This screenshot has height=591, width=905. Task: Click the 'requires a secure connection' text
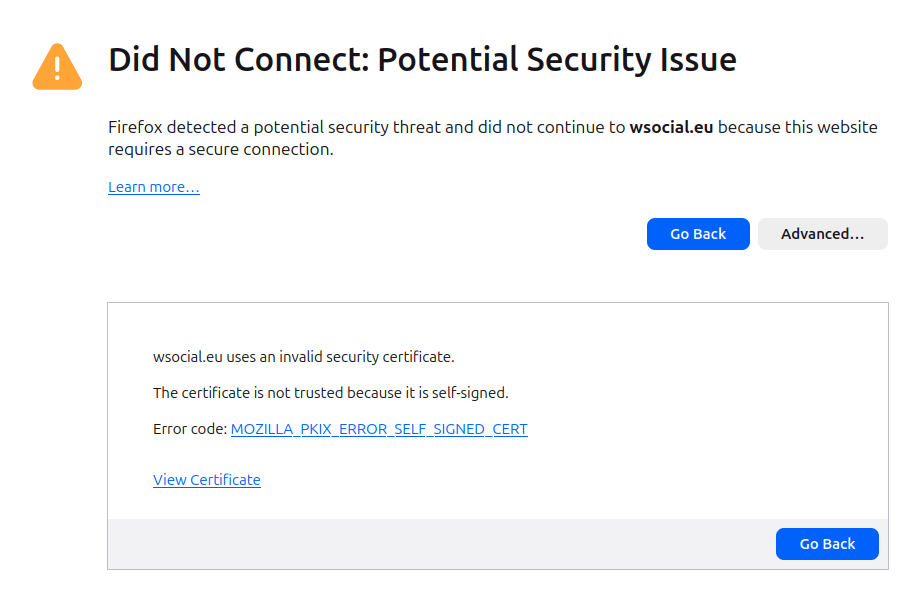[x=220, y=149]
